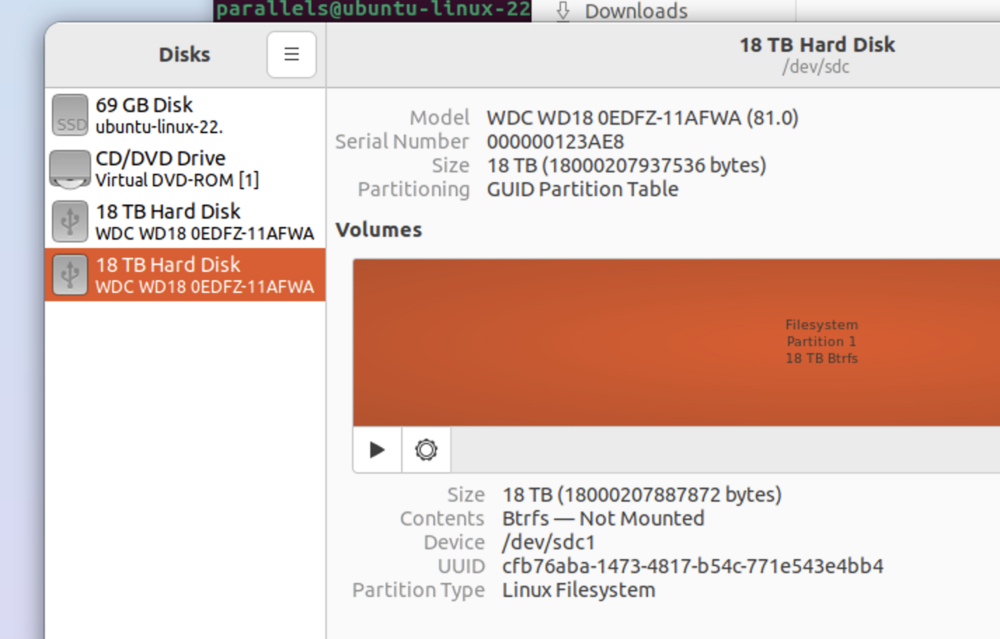Mount the selected partition with play button
1000x639 pixels.
click(x=377, y=450)
